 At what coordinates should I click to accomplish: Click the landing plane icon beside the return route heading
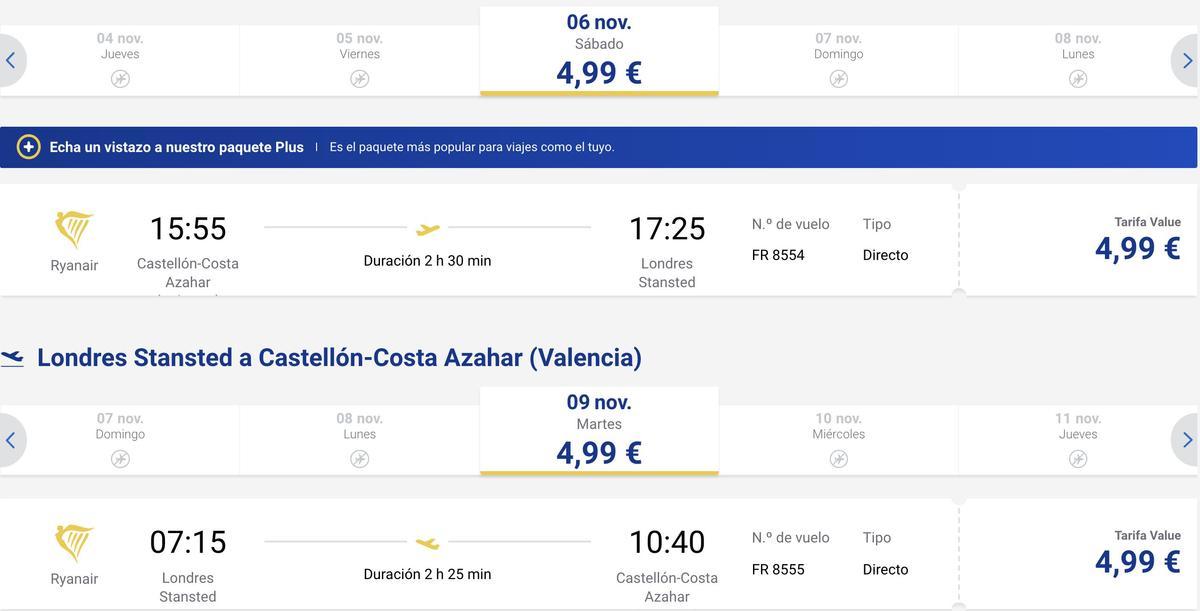click(12, 358)
